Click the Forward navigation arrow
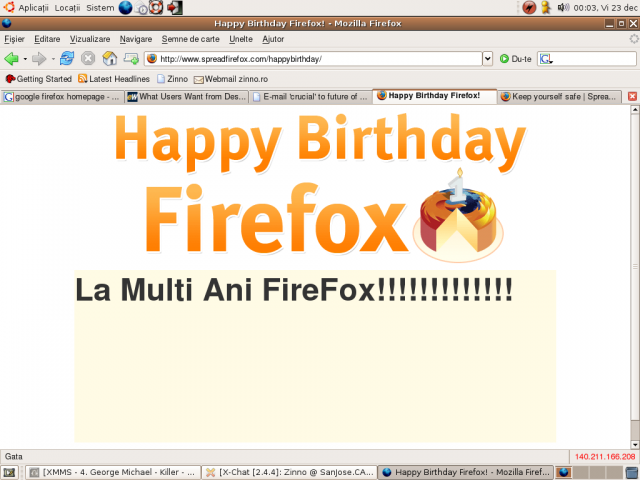This screenshot has width=640, height=480. [x=39, y=59]
